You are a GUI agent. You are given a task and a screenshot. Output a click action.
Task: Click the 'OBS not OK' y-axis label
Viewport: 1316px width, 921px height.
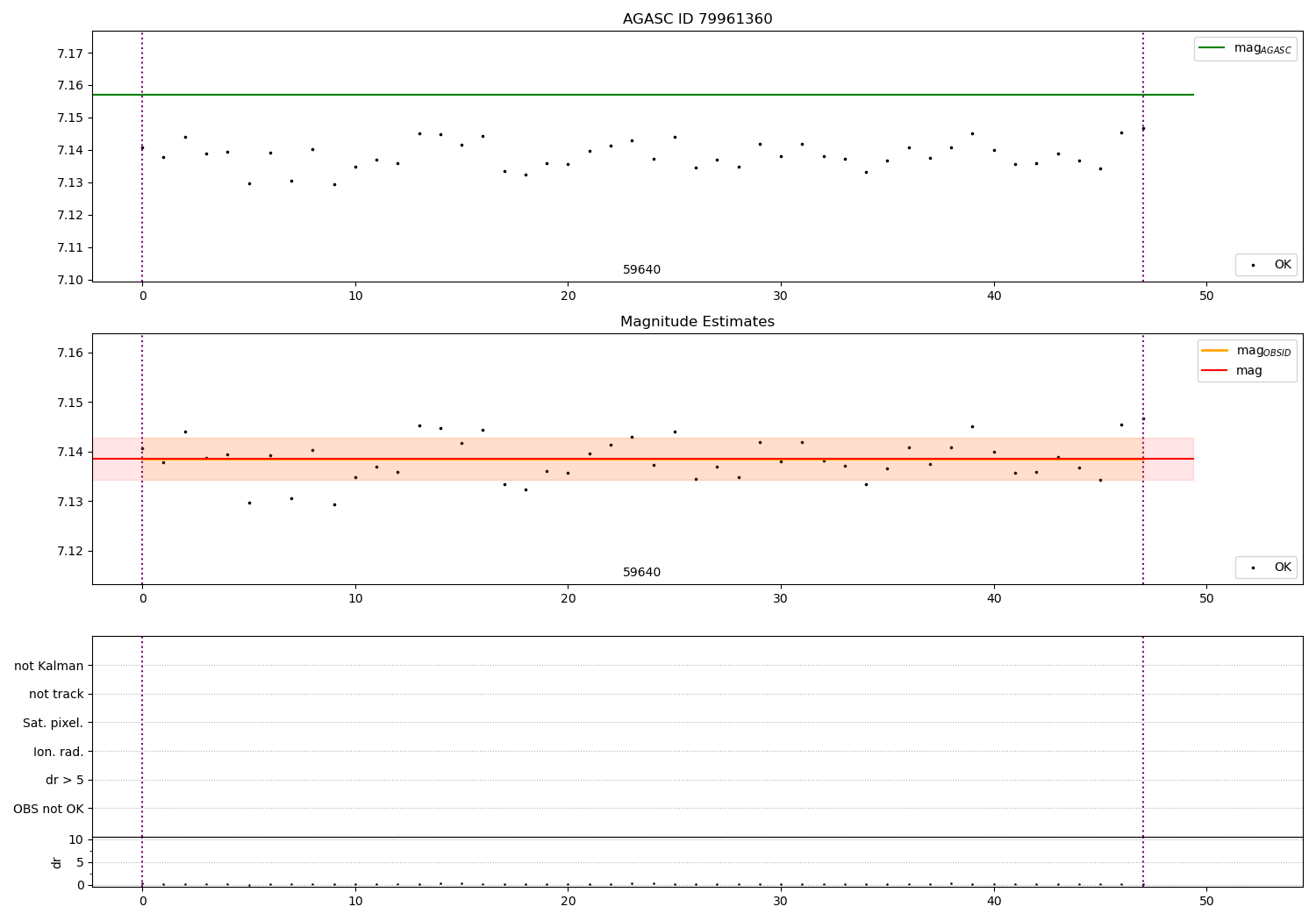48,809
